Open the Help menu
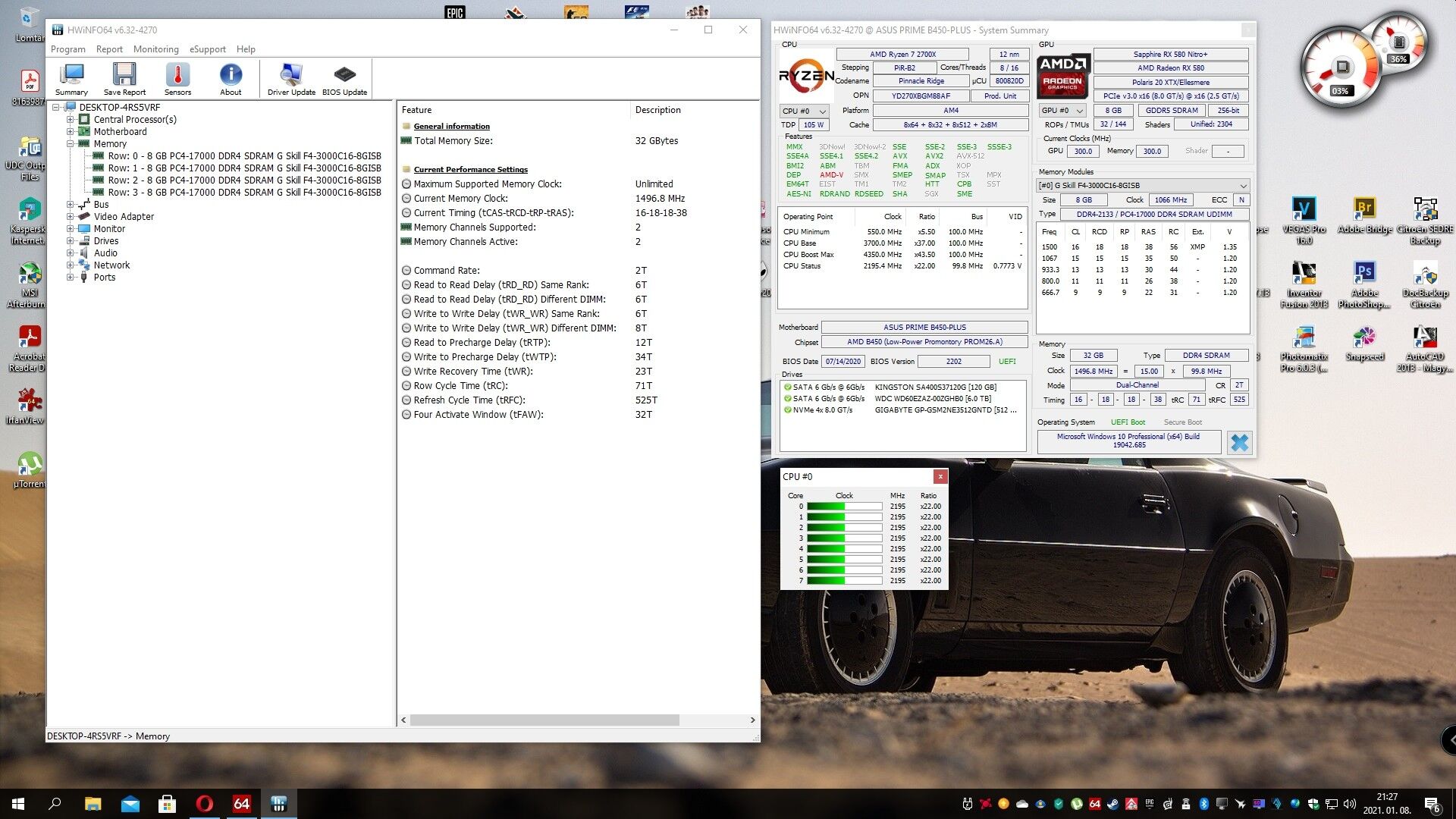 (x=246, y=49)
